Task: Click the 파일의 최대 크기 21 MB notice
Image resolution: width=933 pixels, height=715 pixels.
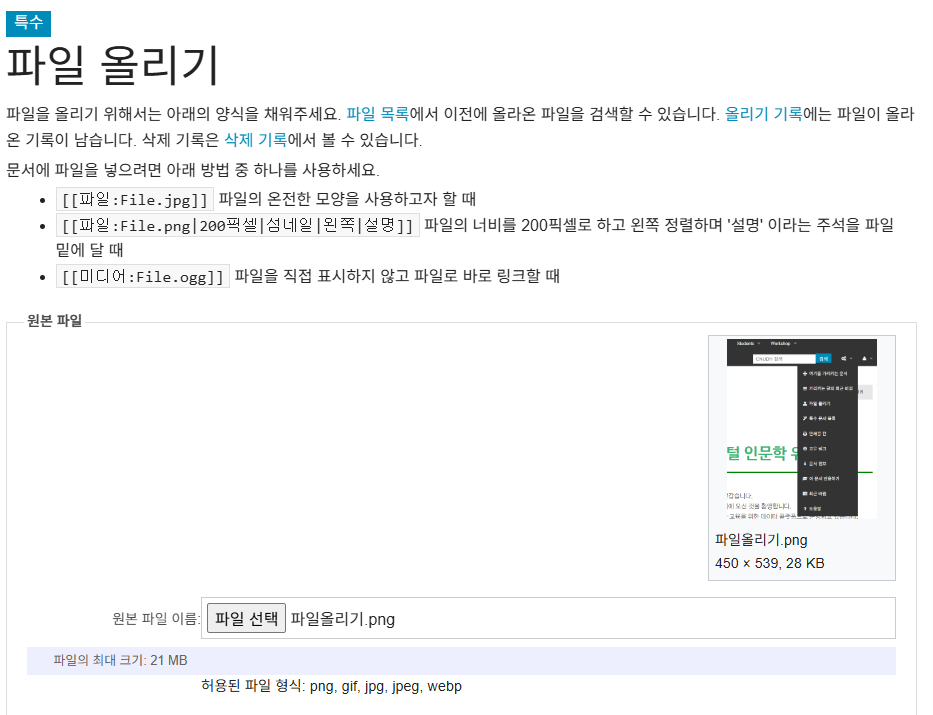Action: tap(120, 660)
